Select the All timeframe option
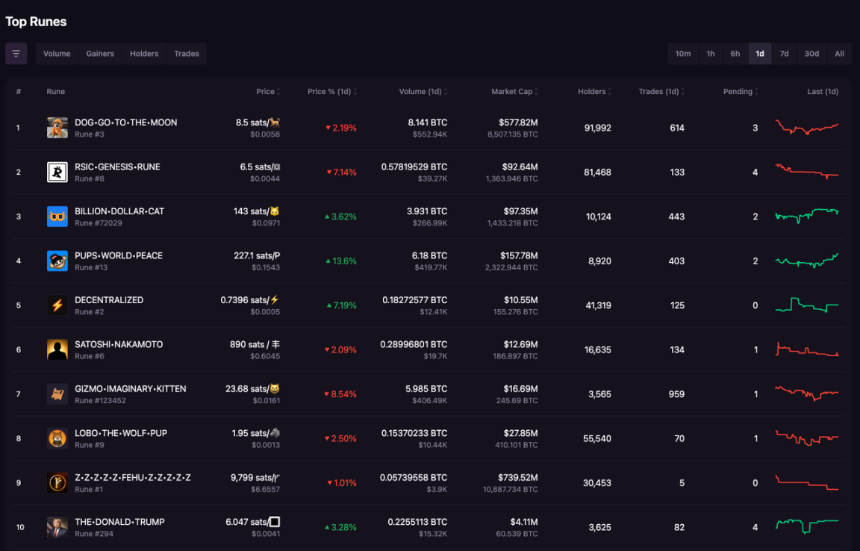The width and height of the screenshot is (860, 551). click(x=839, y=54)
